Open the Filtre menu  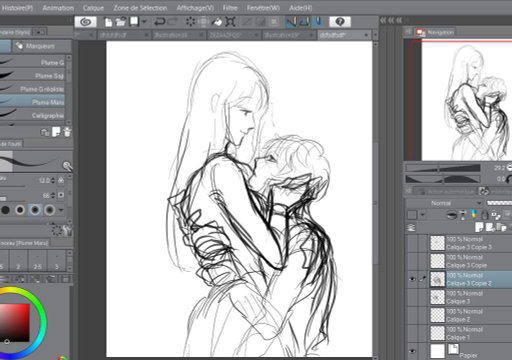[x=230, y=8]
